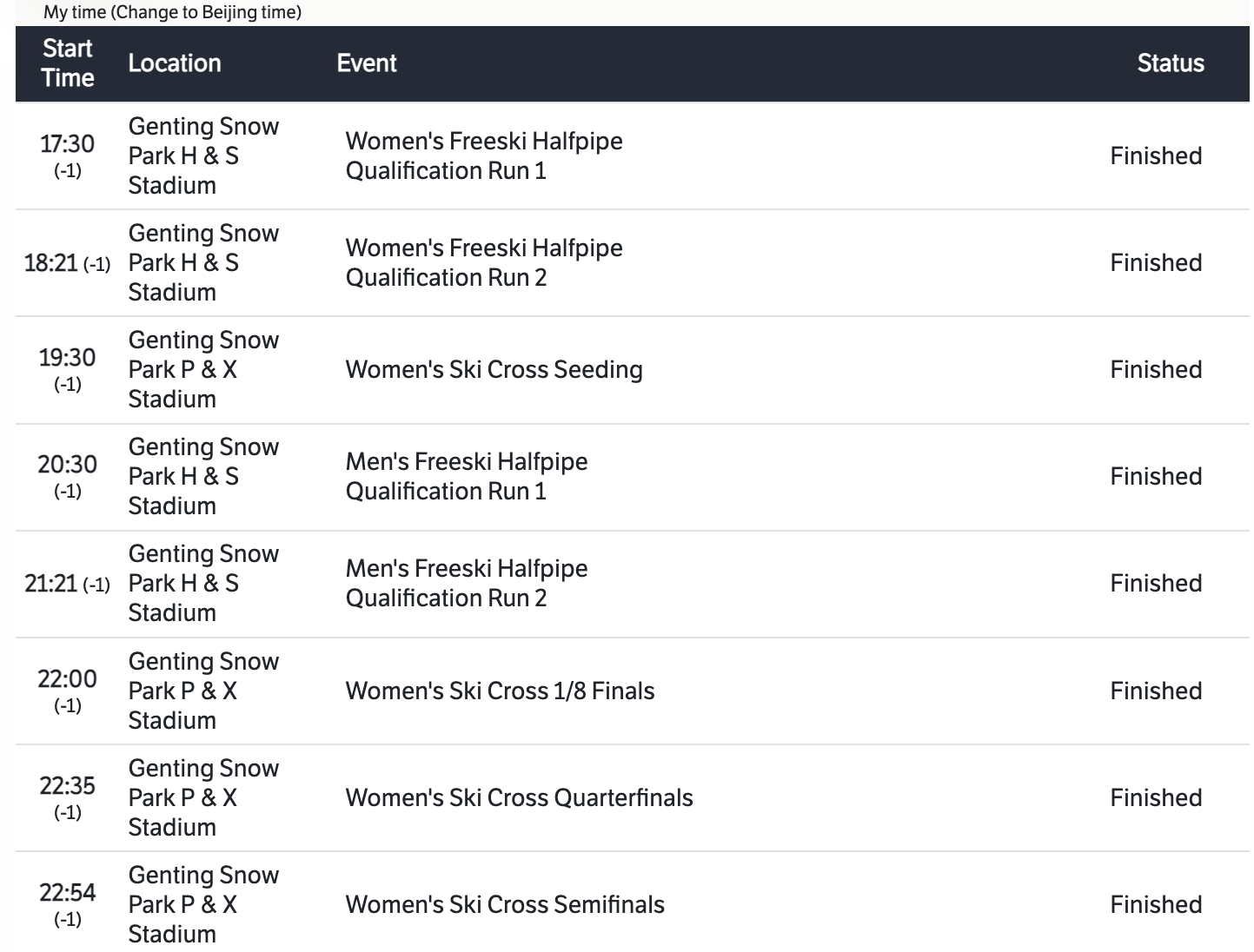Screen dimensions: 1254x952
Task: Open Men's Freeski Halfpipe Qualification Run 1
Action: tap(466, 477)
